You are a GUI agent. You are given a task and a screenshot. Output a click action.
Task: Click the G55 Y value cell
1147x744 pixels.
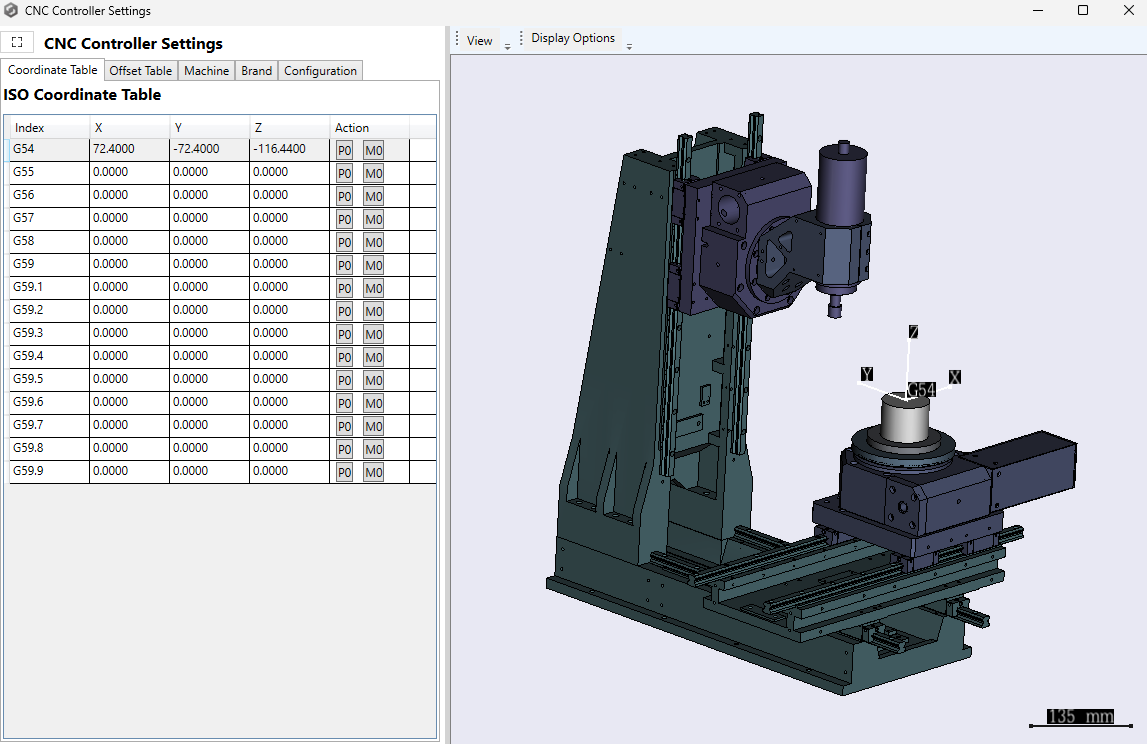209,172
